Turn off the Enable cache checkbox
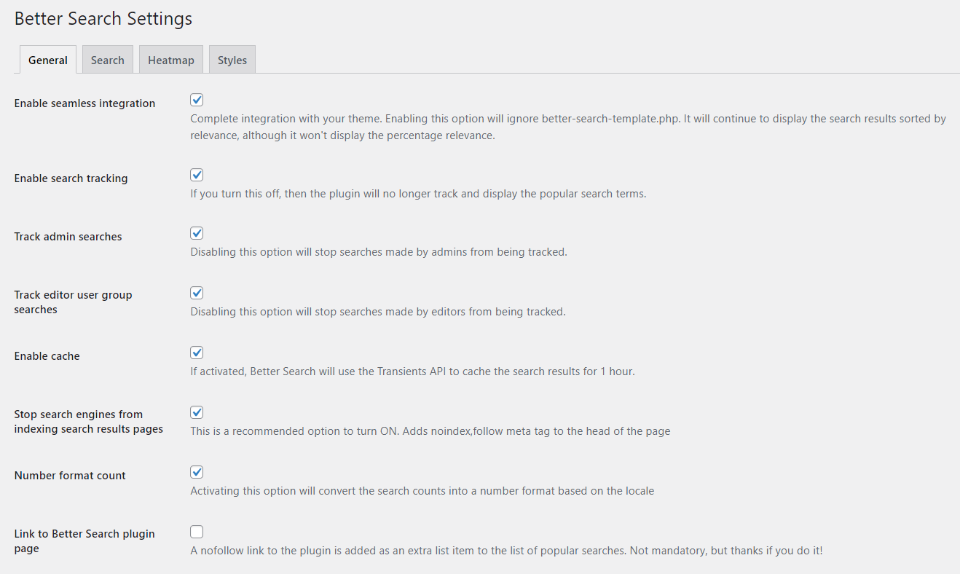This screenshot has width=960, height=574. tap(197, 353)
